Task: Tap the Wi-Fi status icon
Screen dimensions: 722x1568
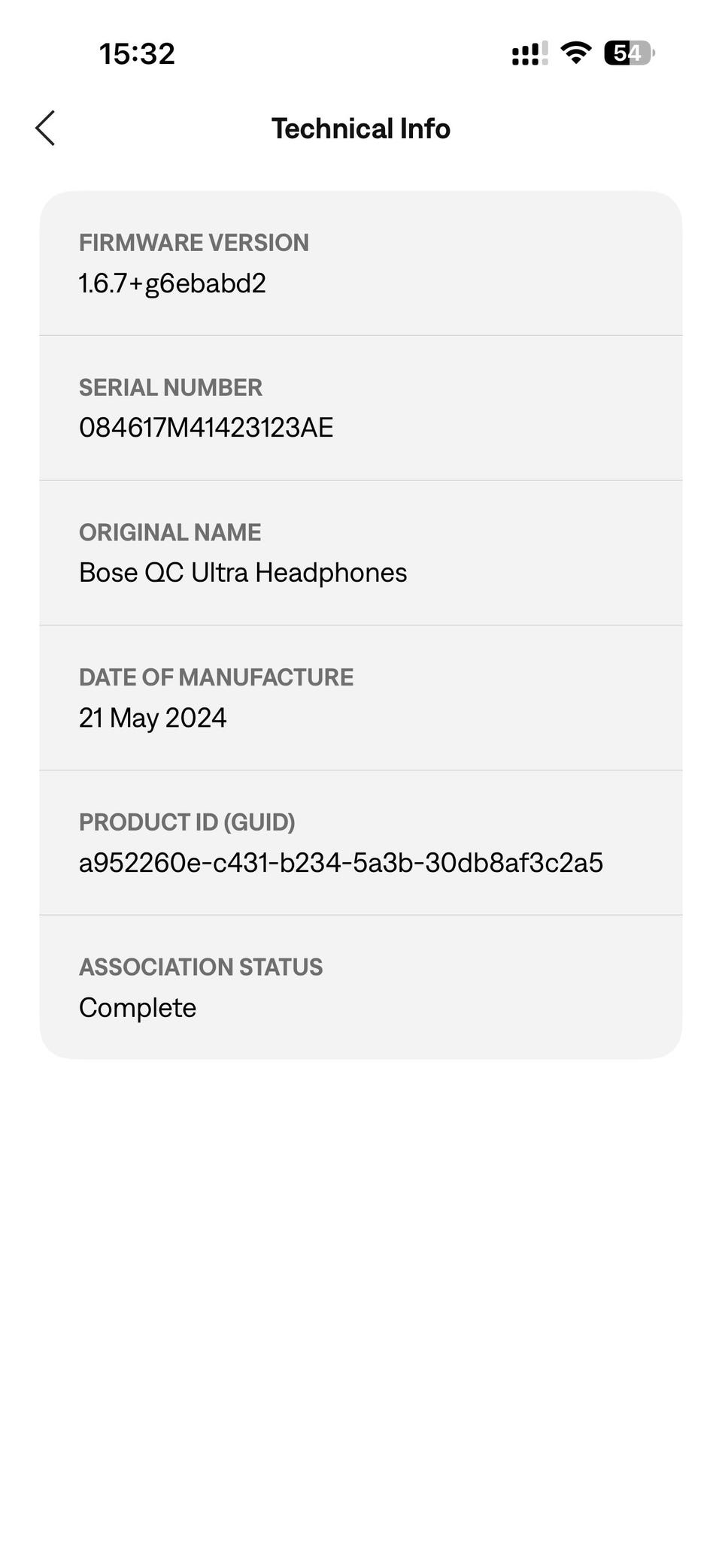Action: [x=576, y=53]
